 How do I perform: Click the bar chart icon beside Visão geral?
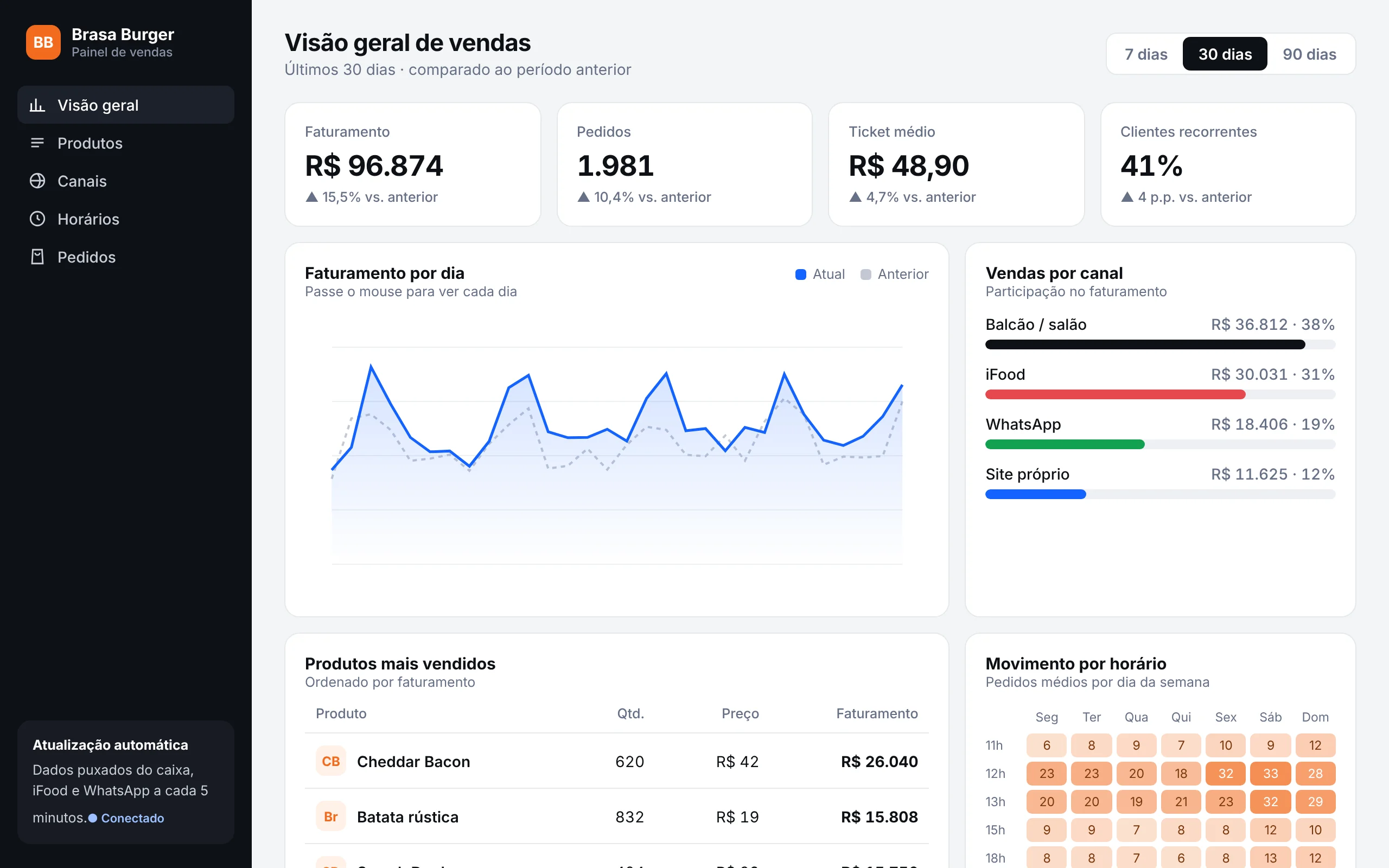click(37, 105)
